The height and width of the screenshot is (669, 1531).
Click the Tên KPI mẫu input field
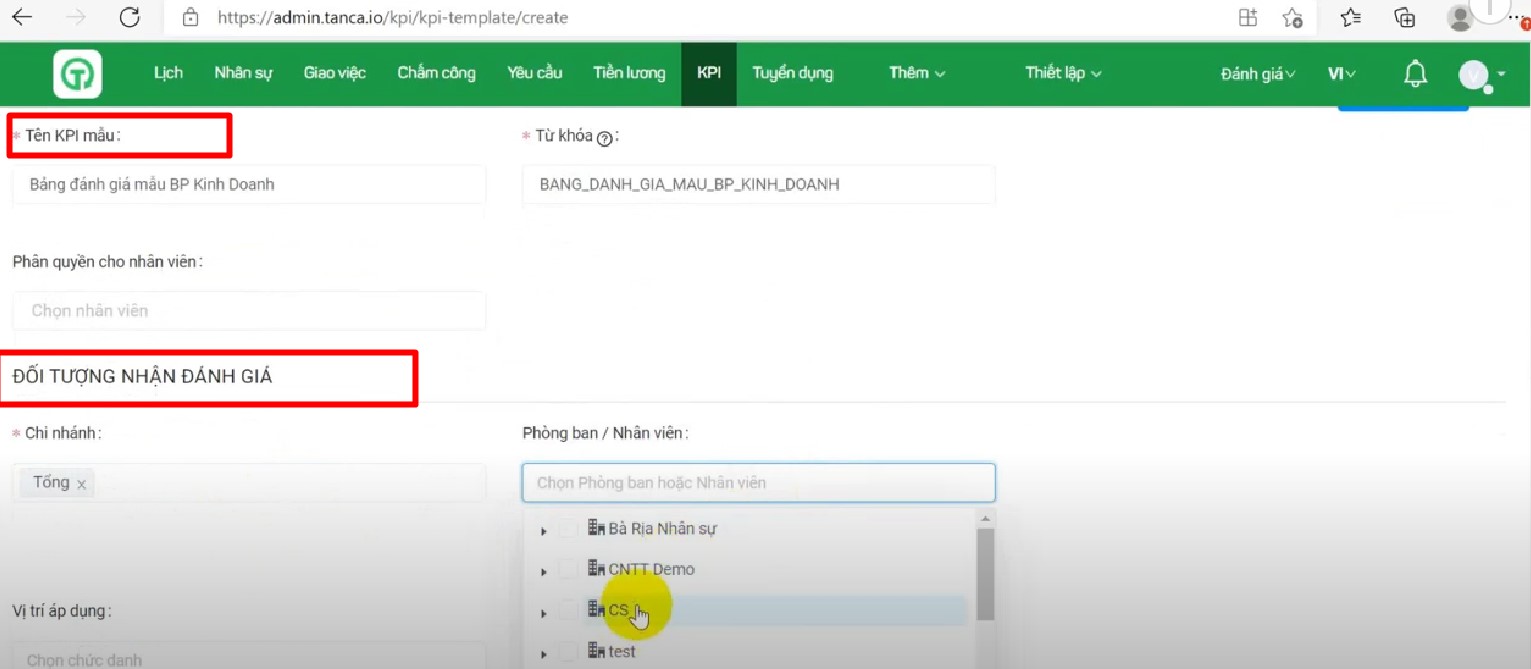(248, 185)
